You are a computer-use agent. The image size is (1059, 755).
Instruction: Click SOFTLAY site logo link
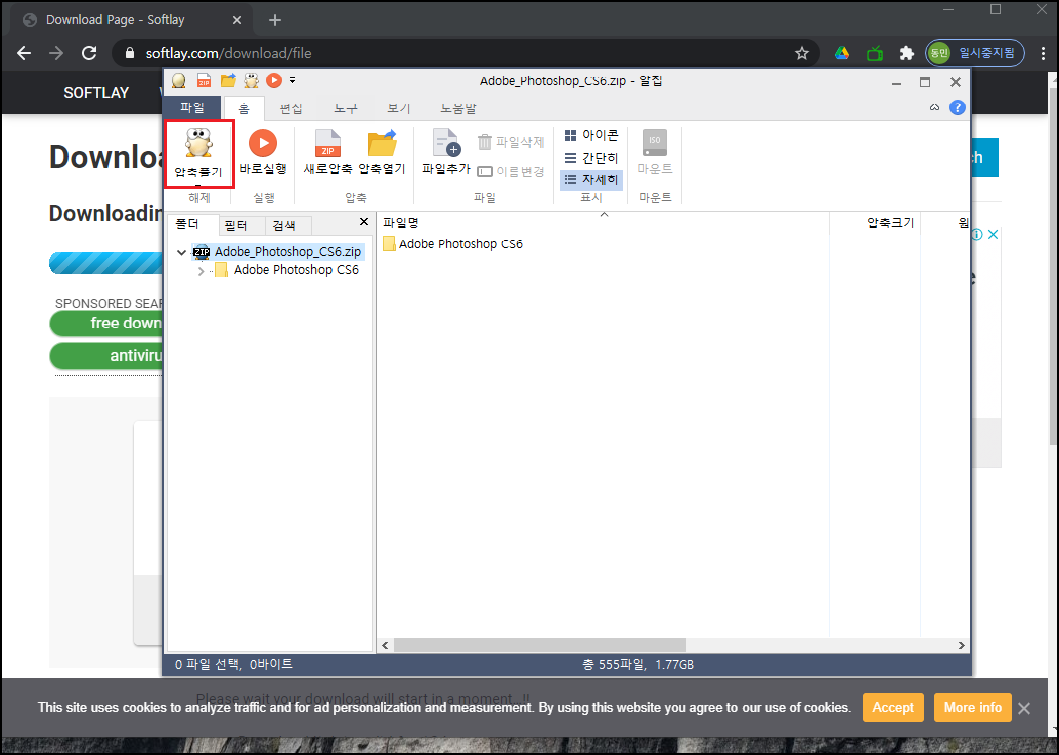[x=96, y=93]
